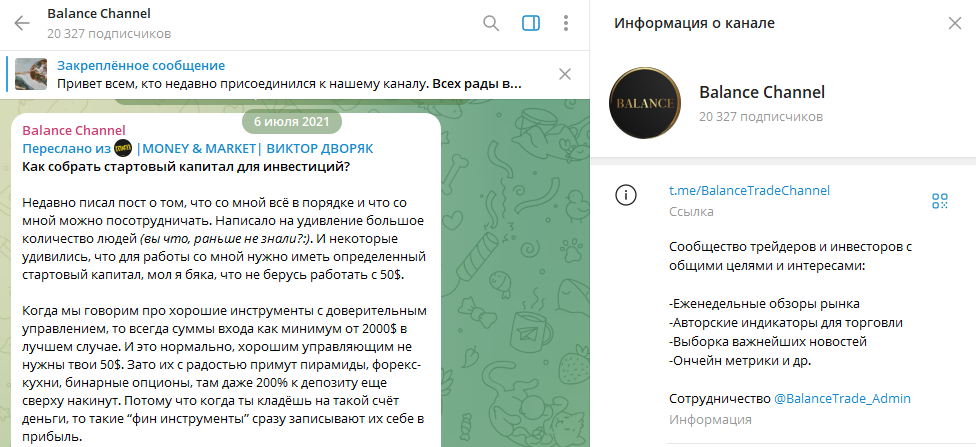
Task: Open the three-dot more options menu
Action: 565,24
